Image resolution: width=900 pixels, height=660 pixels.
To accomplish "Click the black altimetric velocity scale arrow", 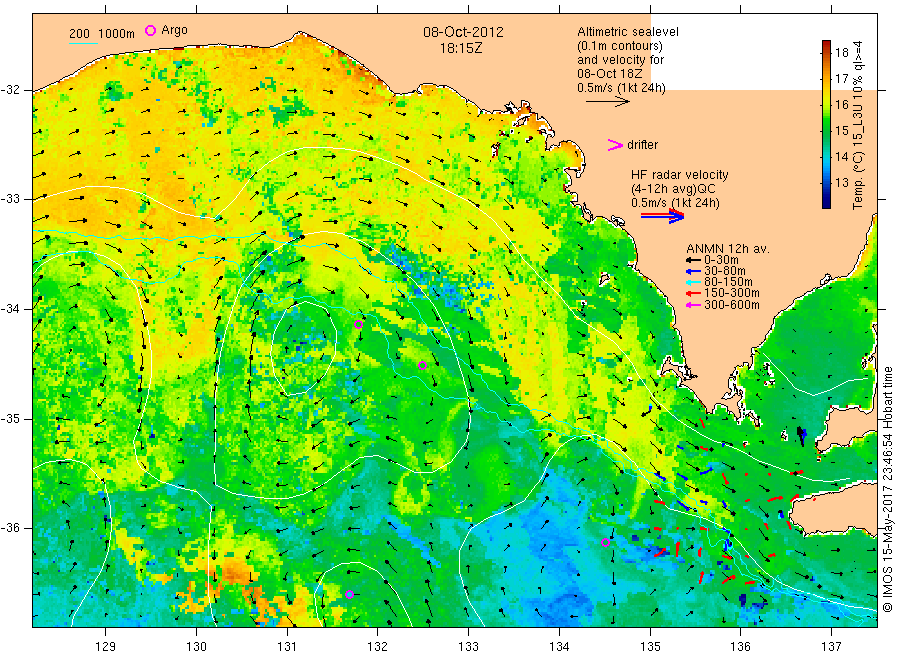I will 608,102.
